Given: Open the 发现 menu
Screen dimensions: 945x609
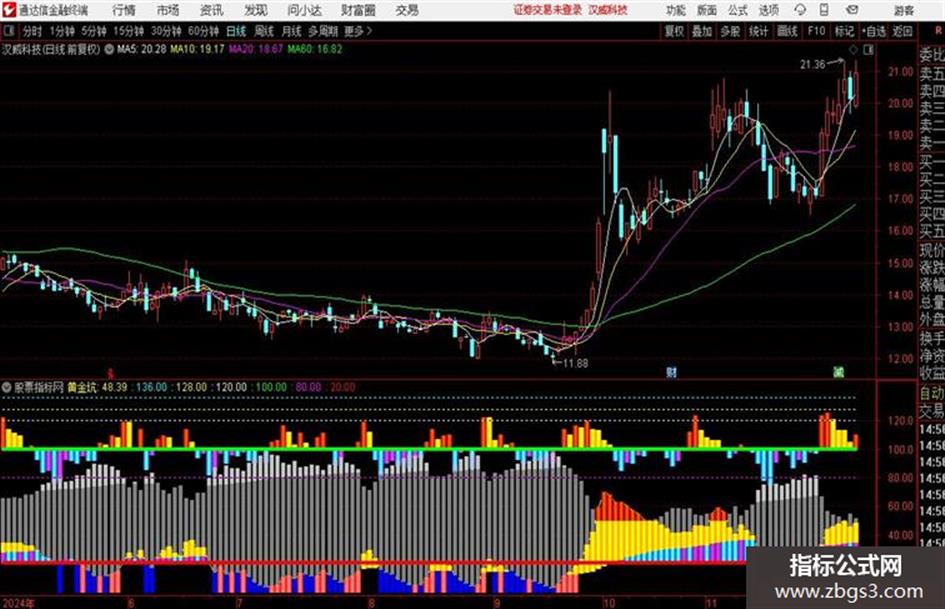Looking at the screenshot, I should tap(256, 10).
